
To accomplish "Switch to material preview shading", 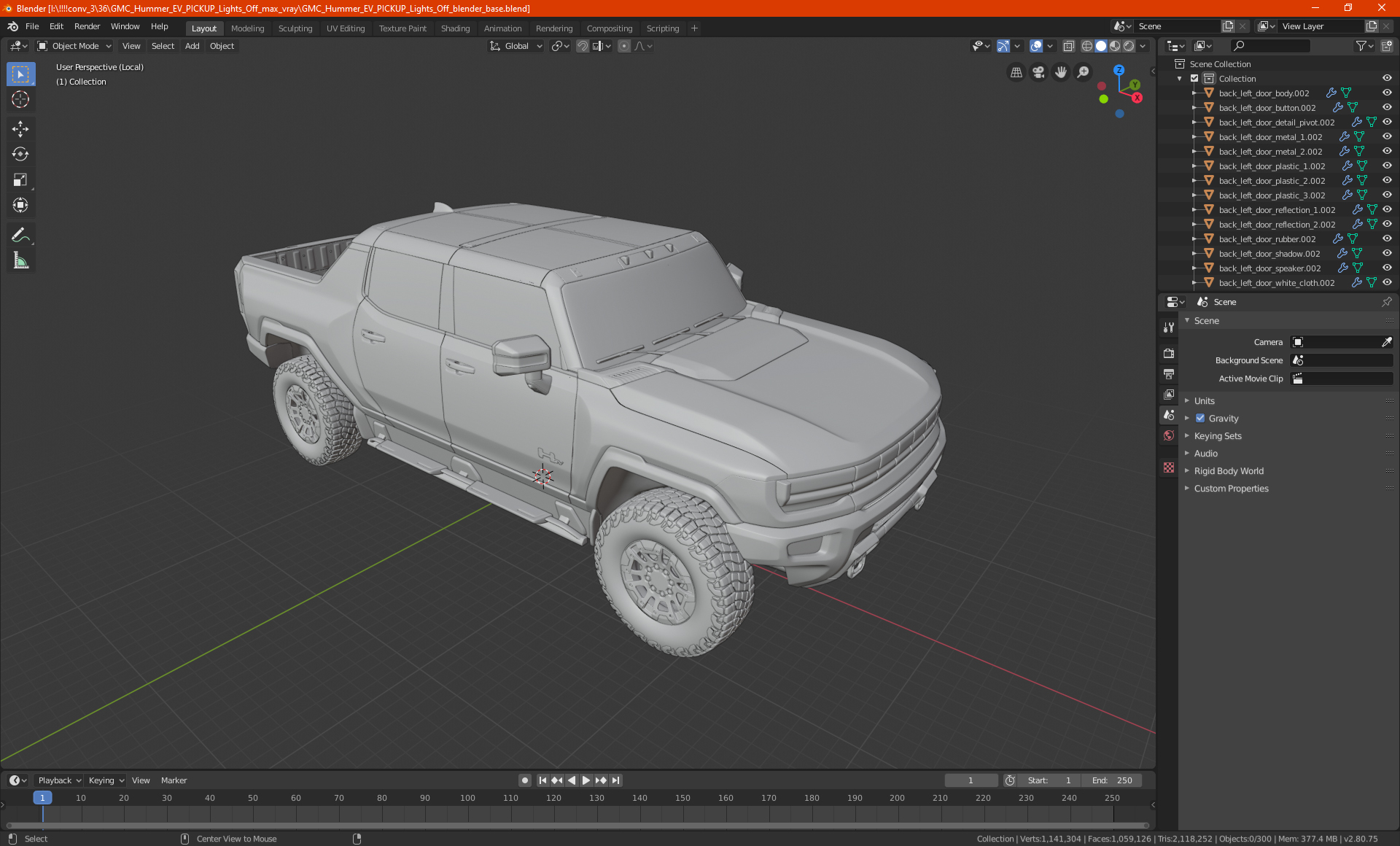I will [x=1115, y=46].
